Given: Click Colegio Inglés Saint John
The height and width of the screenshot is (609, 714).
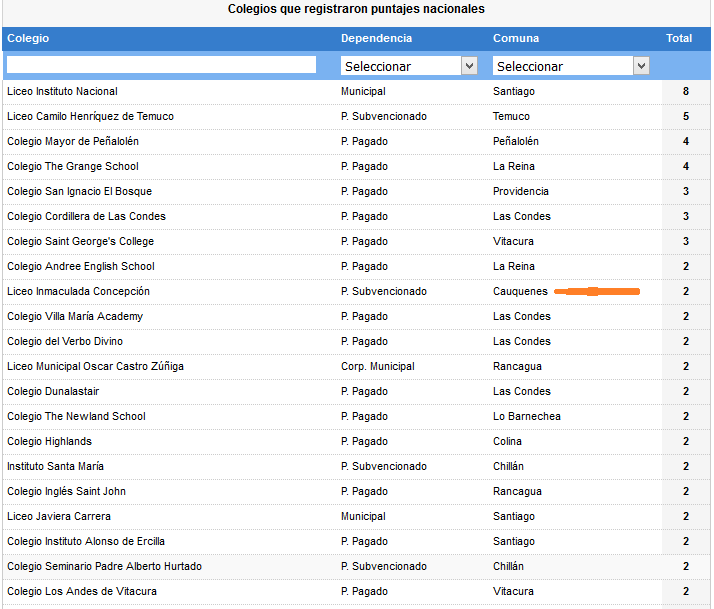Looking at the screenshot, I should [x=66, y=491].
